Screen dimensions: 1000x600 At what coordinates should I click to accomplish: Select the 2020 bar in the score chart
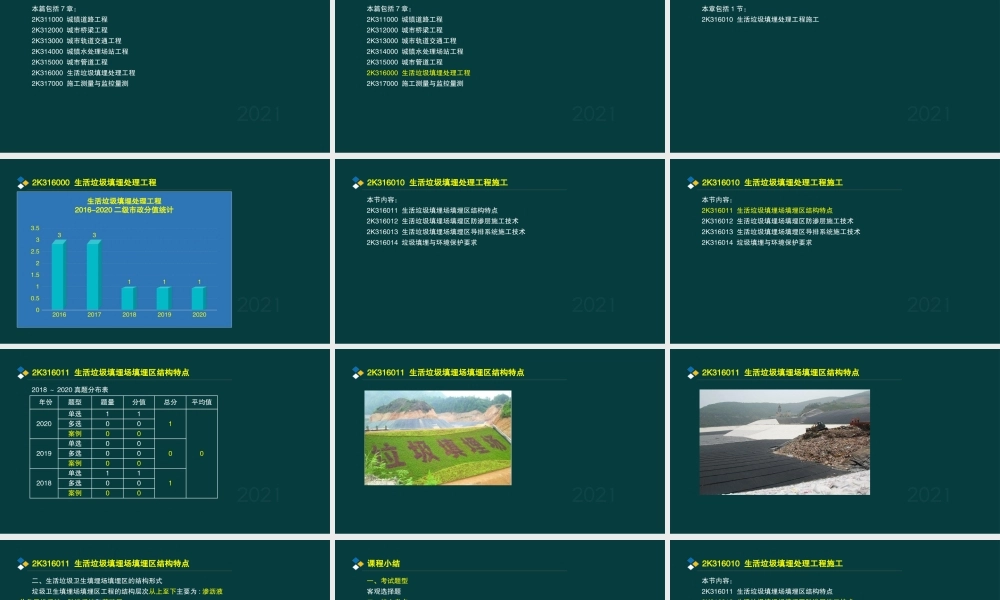pos(199,298)
